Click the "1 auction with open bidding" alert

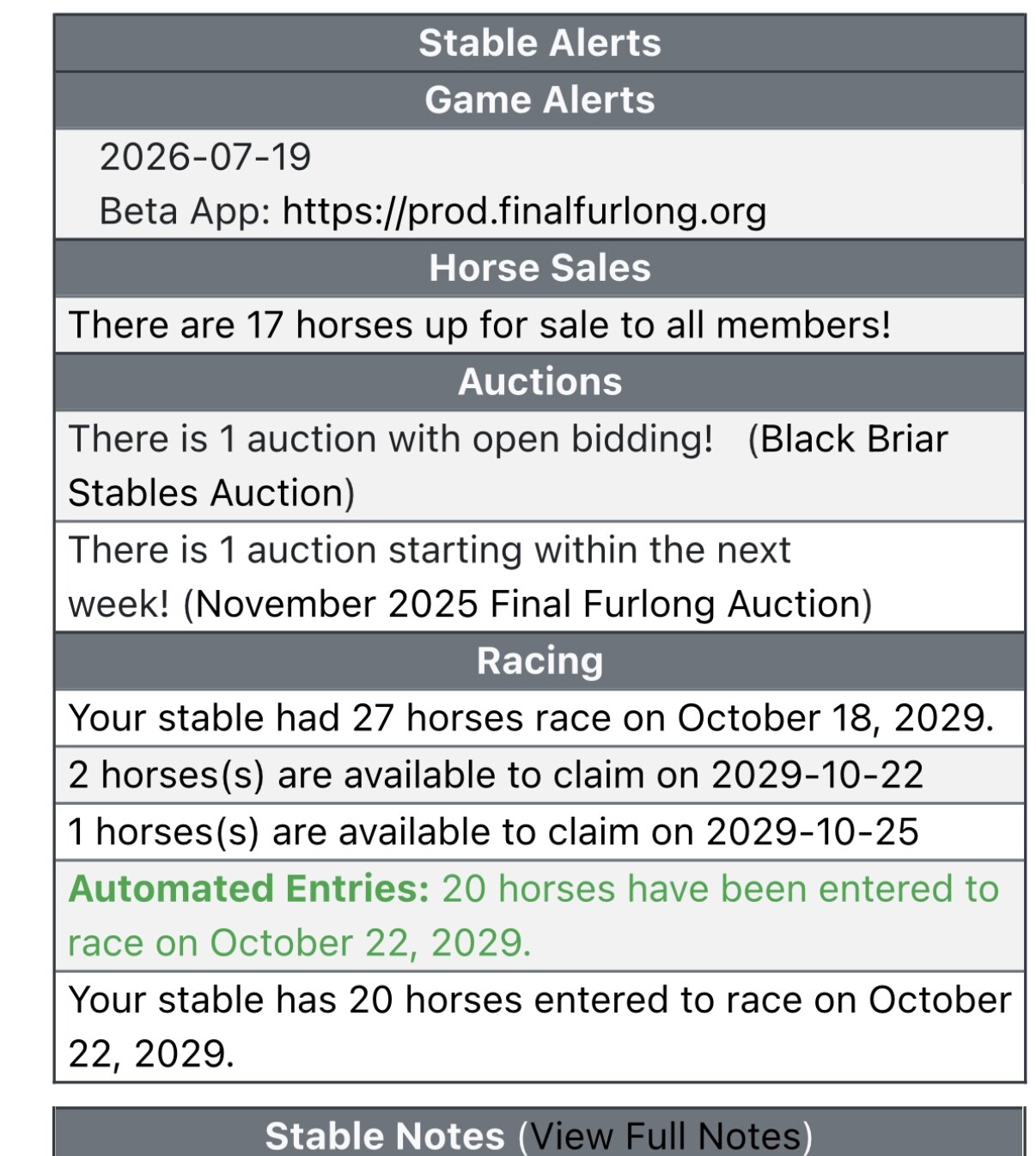coord(391,440)
